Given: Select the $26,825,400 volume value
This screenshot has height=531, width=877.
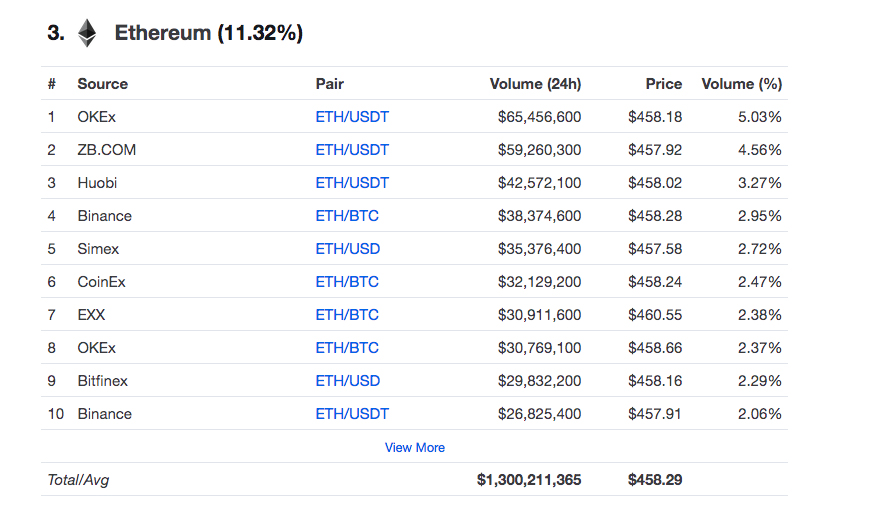Looking at the screenshot, I should coord(539,414).
